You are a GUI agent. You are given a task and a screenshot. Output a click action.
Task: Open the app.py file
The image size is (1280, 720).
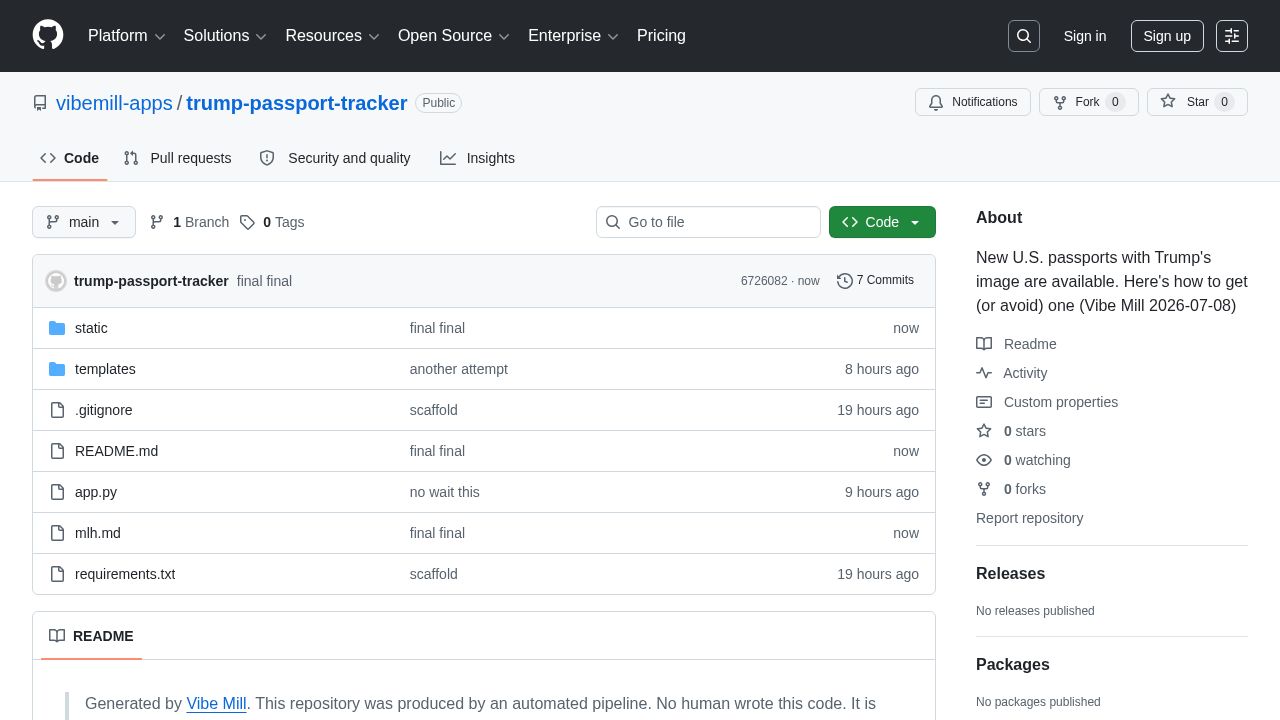96,492
